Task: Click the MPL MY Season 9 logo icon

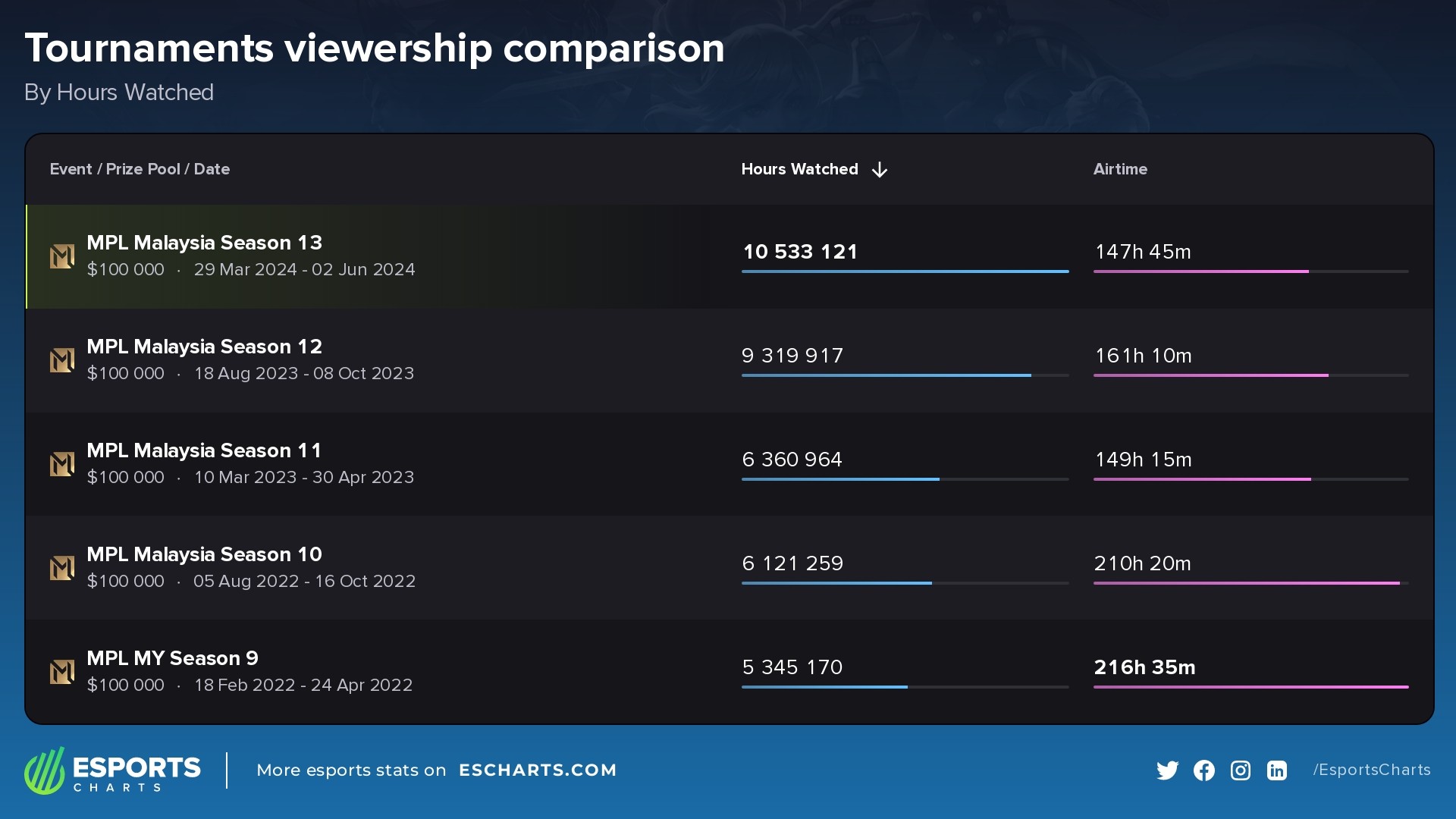Action: (x=62, y=672)
